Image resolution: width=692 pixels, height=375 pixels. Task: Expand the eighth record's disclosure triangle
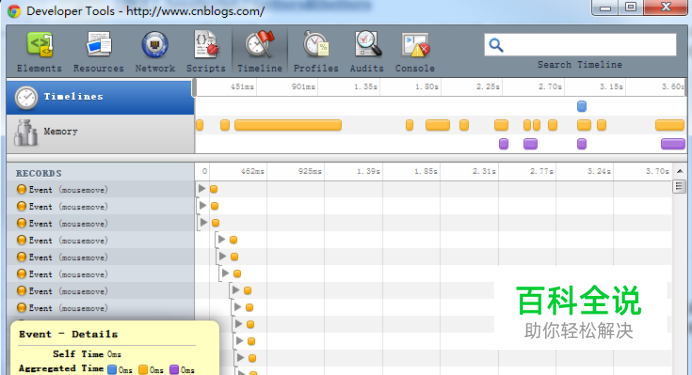[237, 307]
